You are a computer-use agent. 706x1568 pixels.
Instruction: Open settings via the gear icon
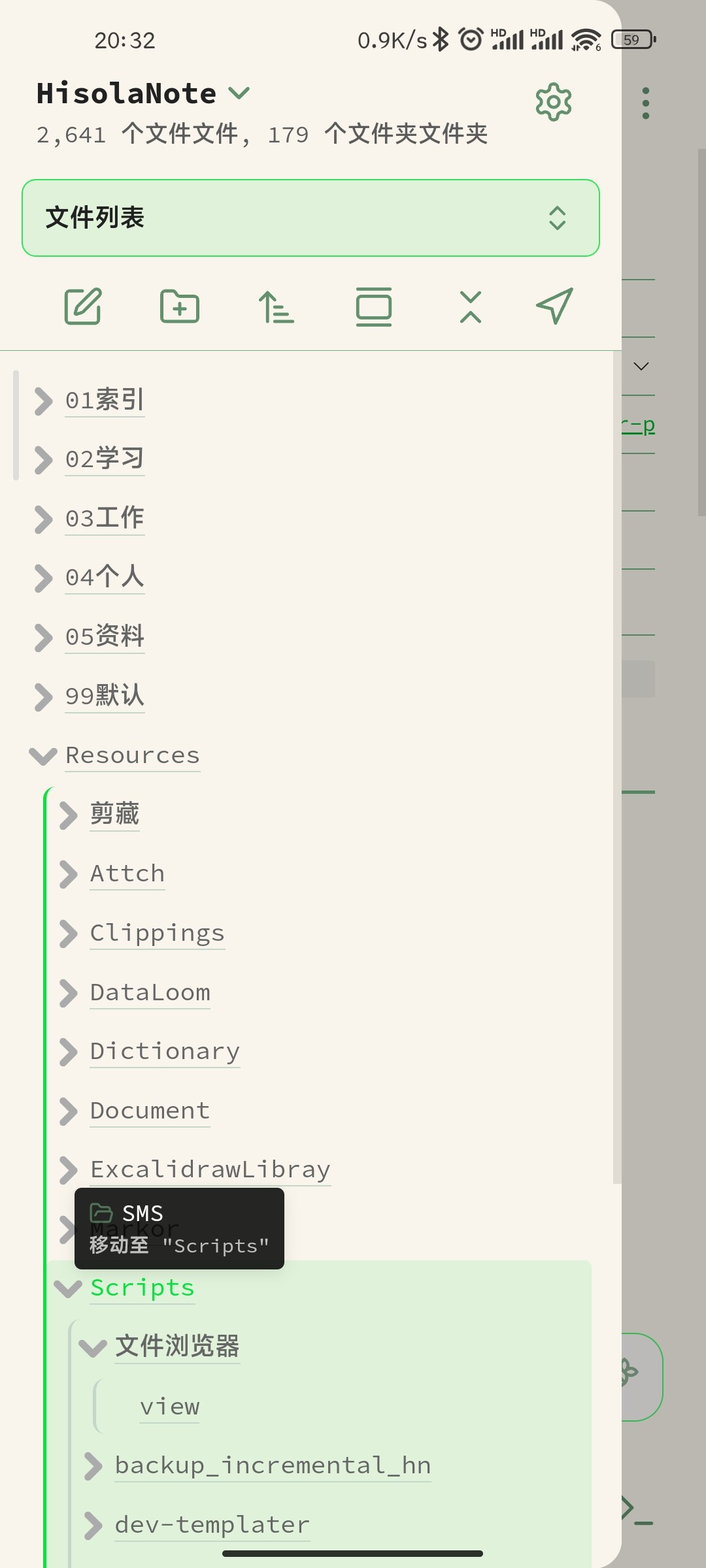(553, 102)
